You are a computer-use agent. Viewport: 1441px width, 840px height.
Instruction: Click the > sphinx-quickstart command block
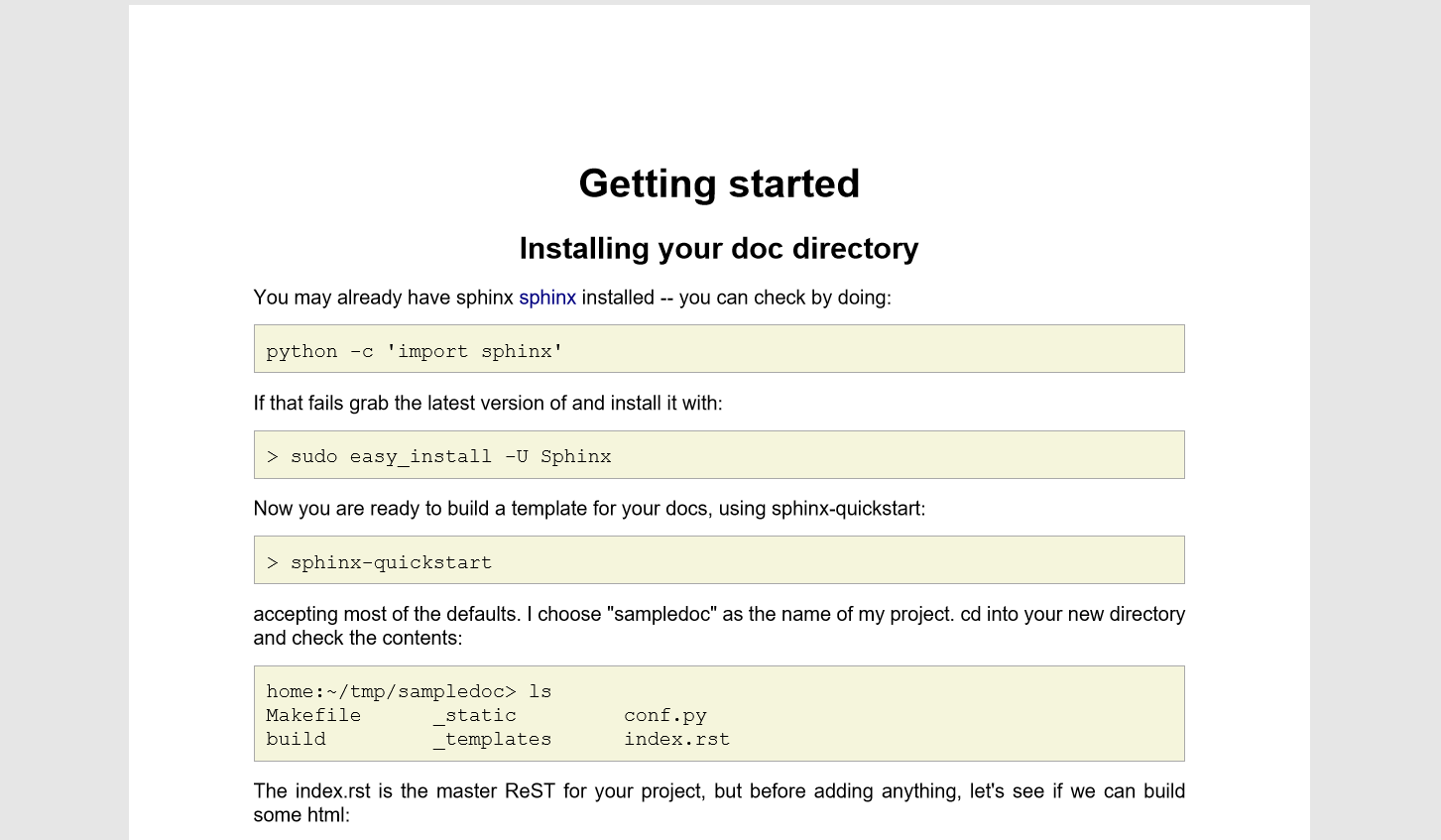pos(391,562)
